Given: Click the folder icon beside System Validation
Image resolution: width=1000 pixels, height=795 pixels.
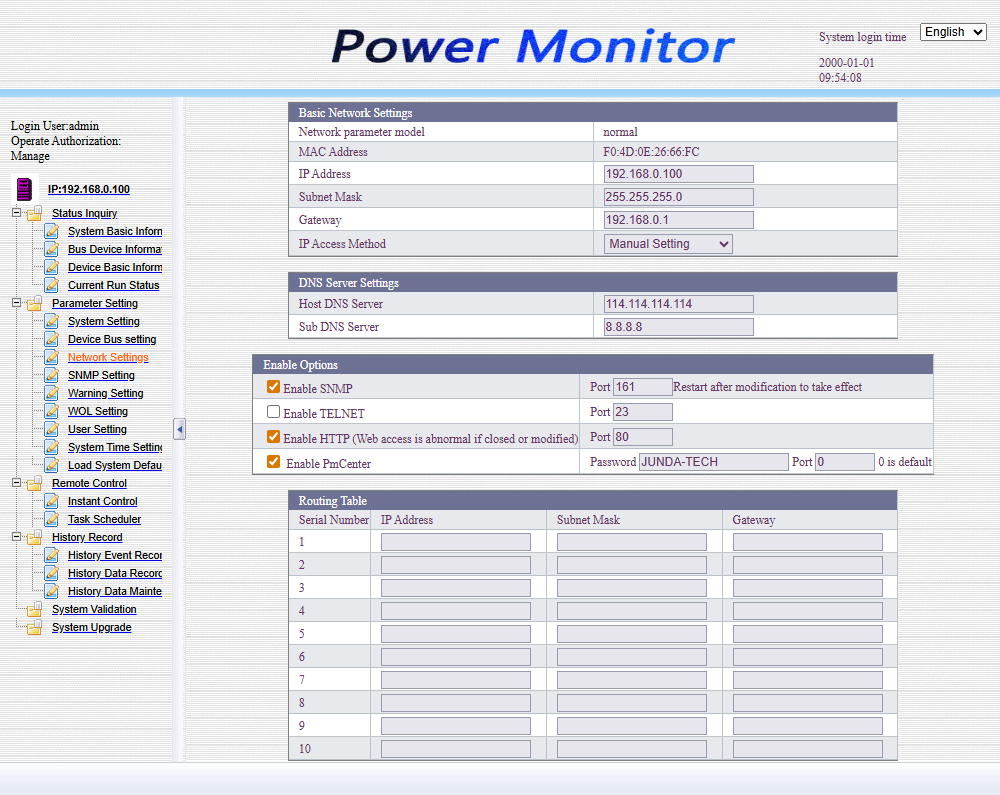Looking at the screenshot, I should [x=35, y=609].
